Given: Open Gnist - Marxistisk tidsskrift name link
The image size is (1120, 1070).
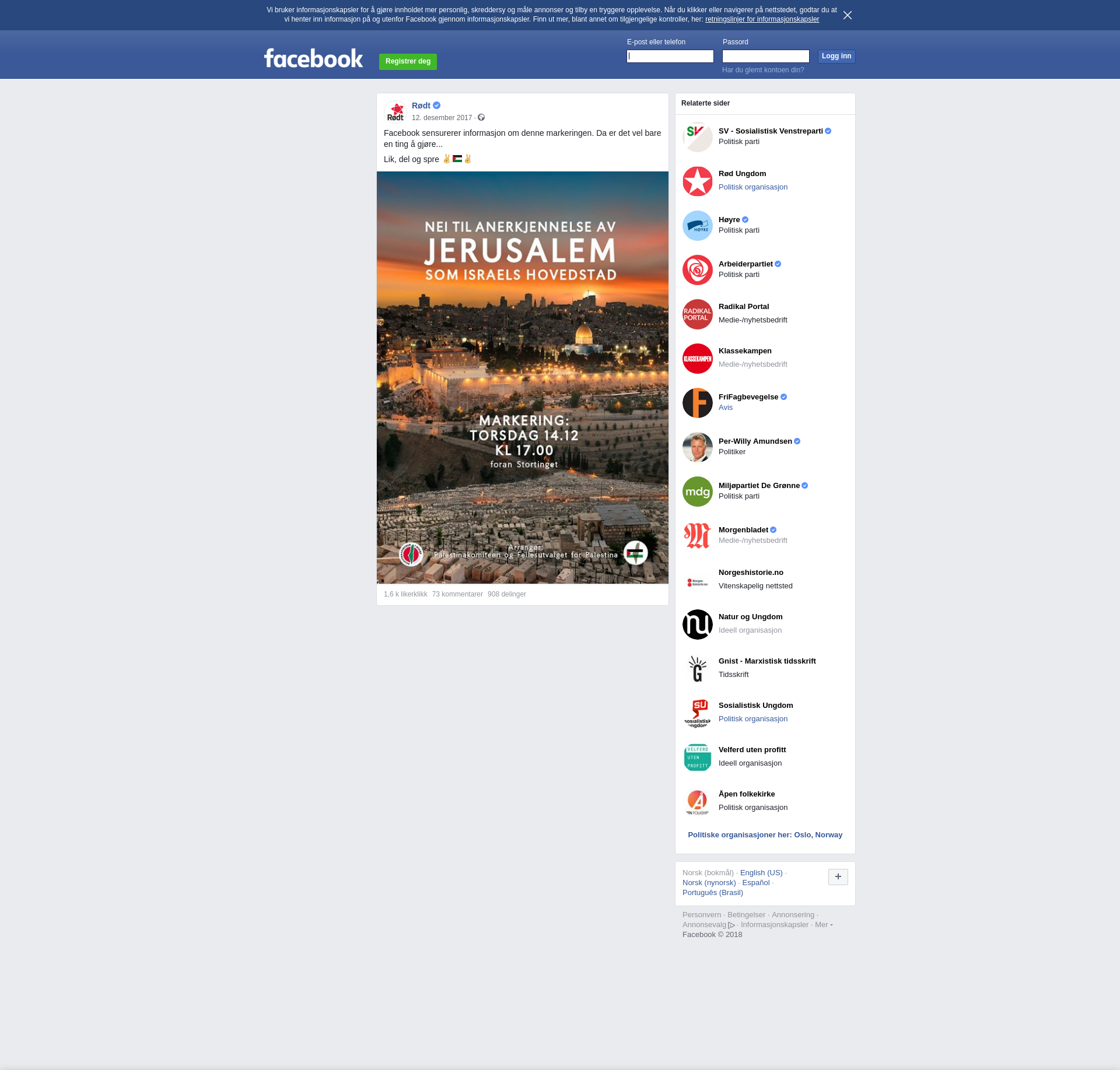Looking at the screenshot, I should [767, 661].
